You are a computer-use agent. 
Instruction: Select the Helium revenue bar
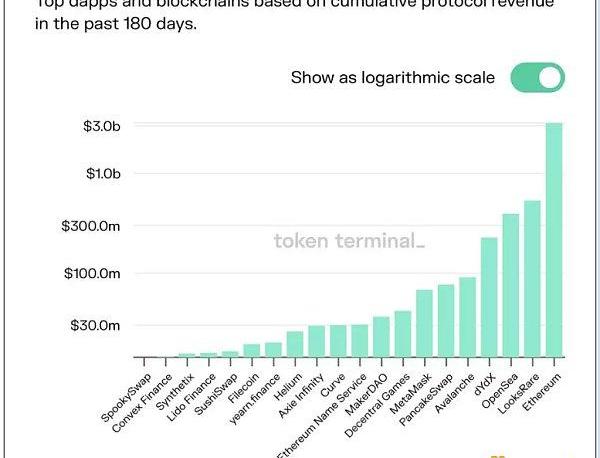(x=295, y=344)
